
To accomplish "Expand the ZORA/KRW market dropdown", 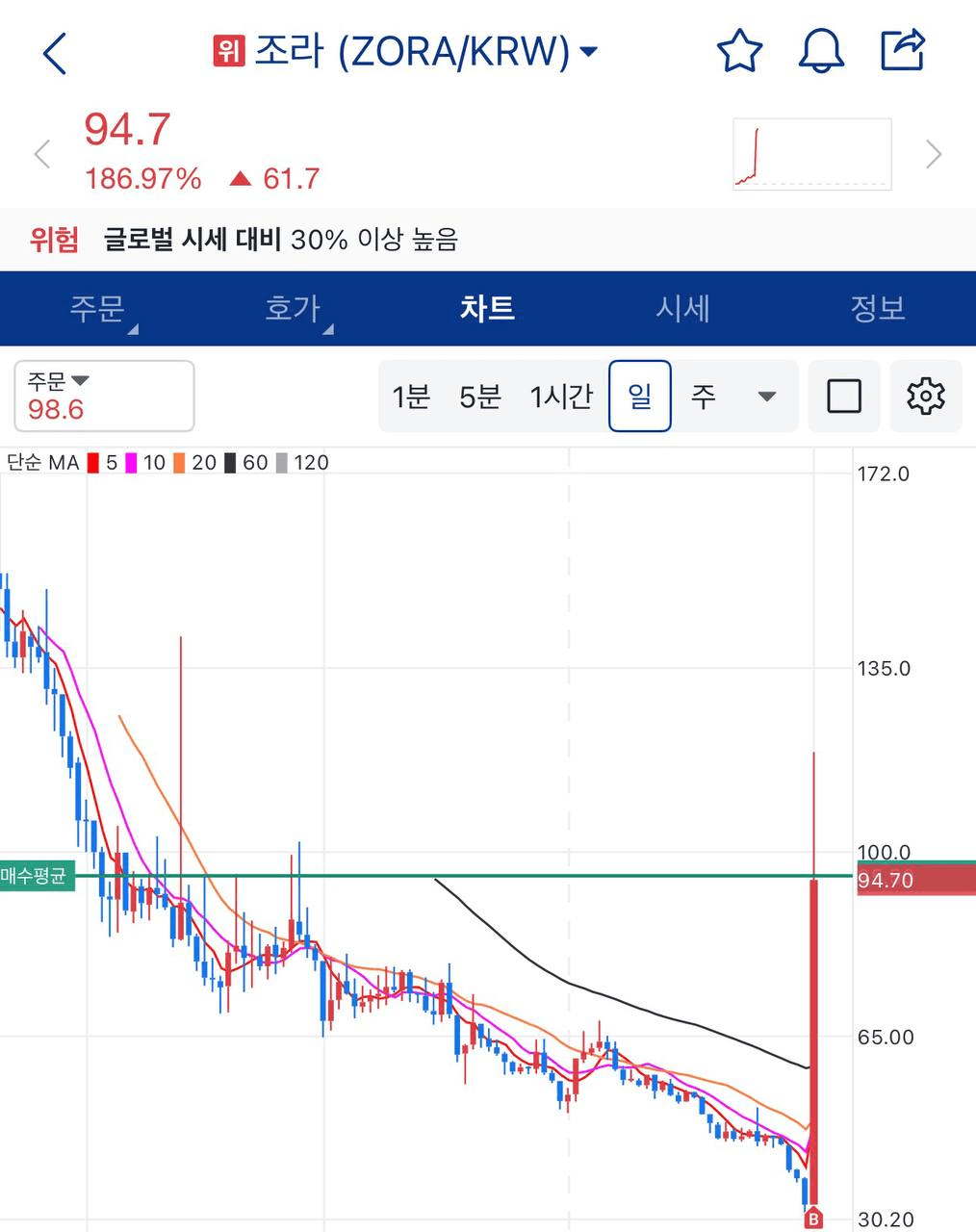I will (588, 51).
